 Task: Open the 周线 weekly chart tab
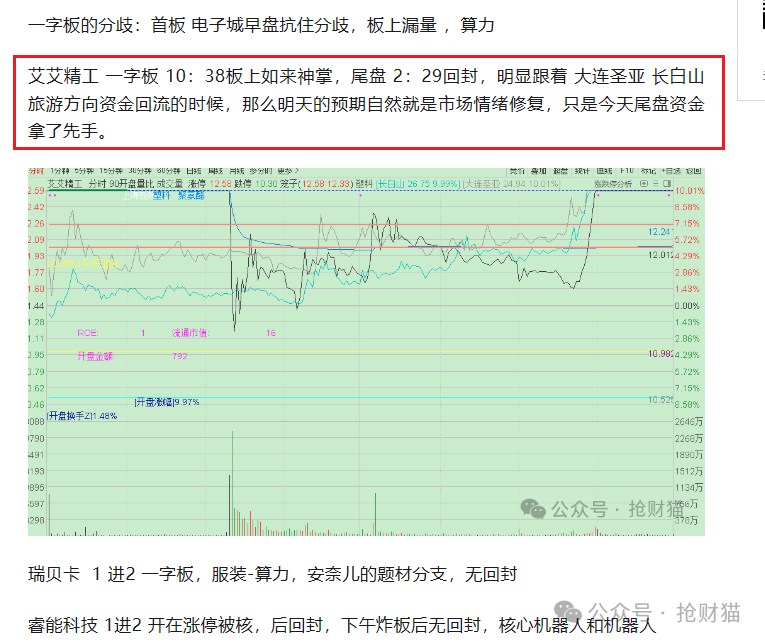(x=215, y=171)
